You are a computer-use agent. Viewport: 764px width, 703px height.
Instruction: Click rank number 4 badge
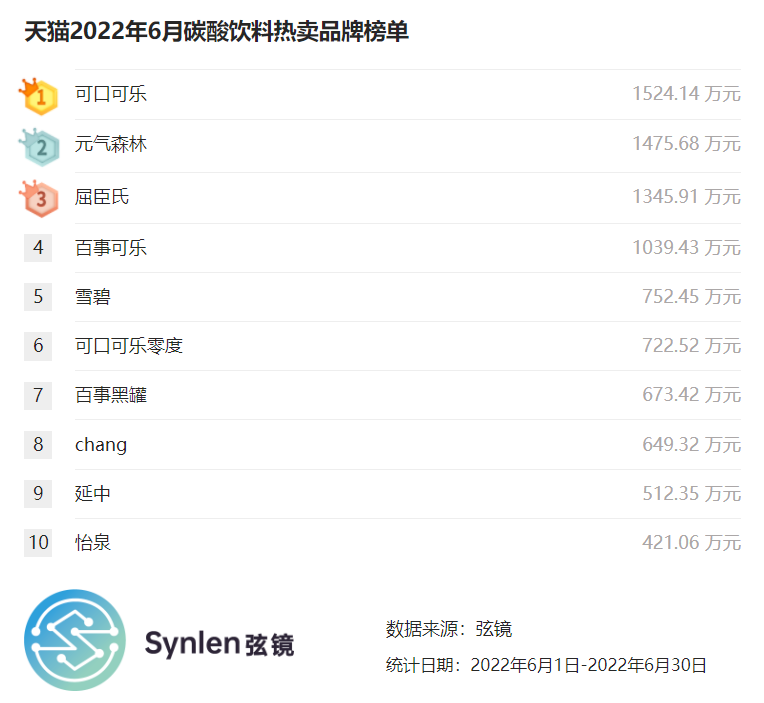38,248
